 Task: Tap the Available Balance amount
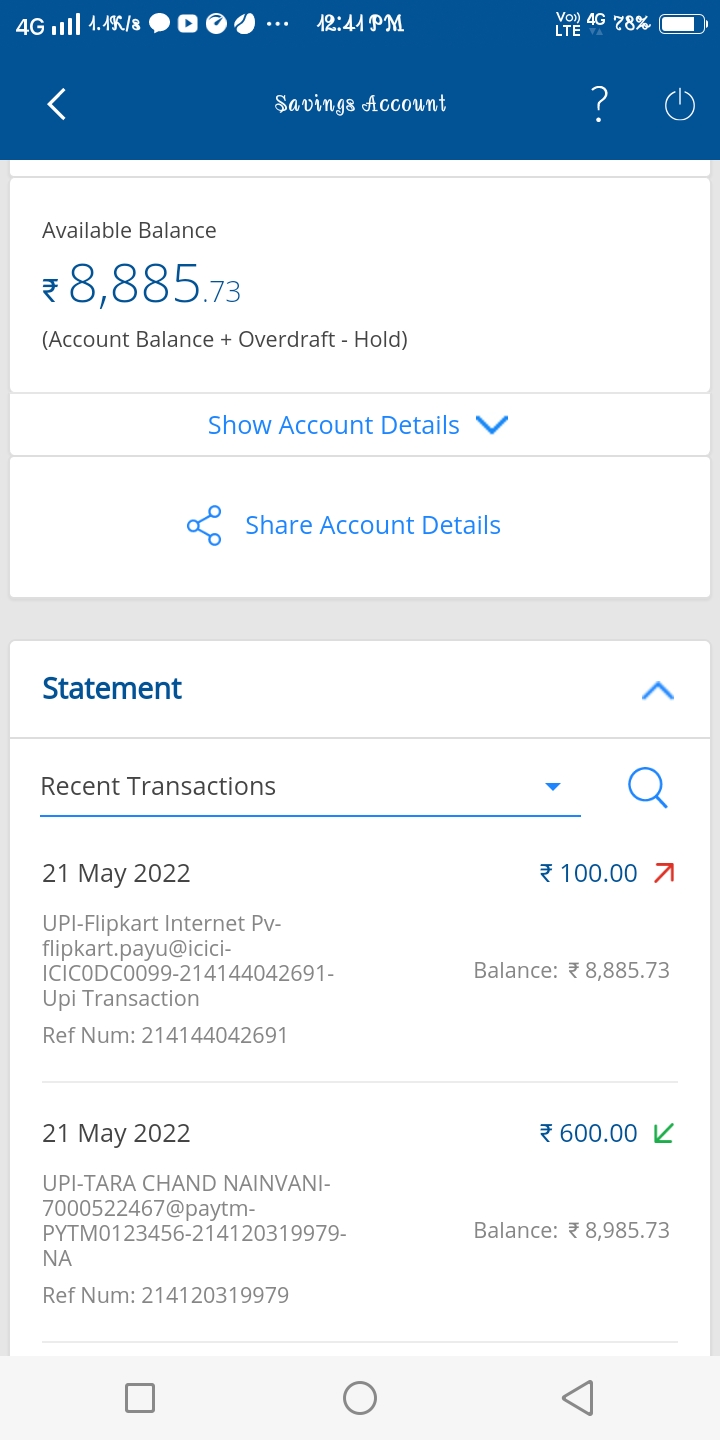[142, 288]
